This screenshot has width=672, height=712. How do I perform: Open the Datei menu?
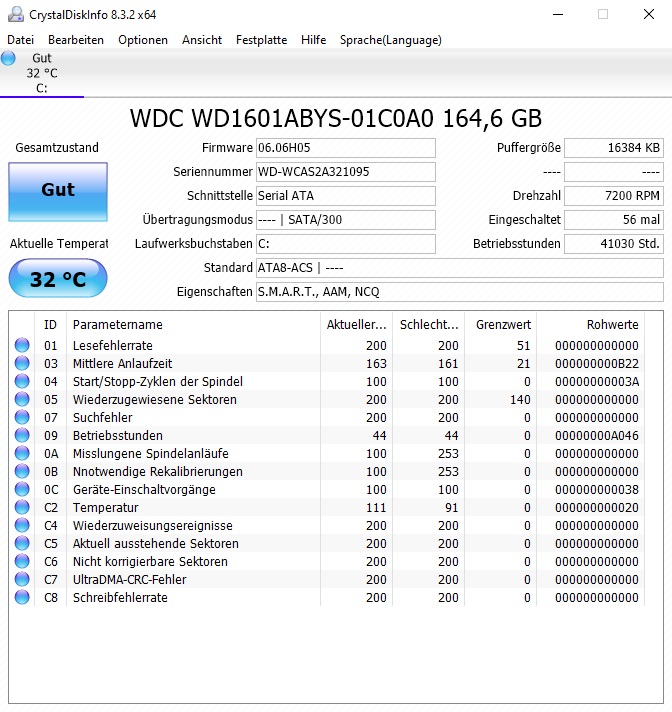(x=20, y=40)
